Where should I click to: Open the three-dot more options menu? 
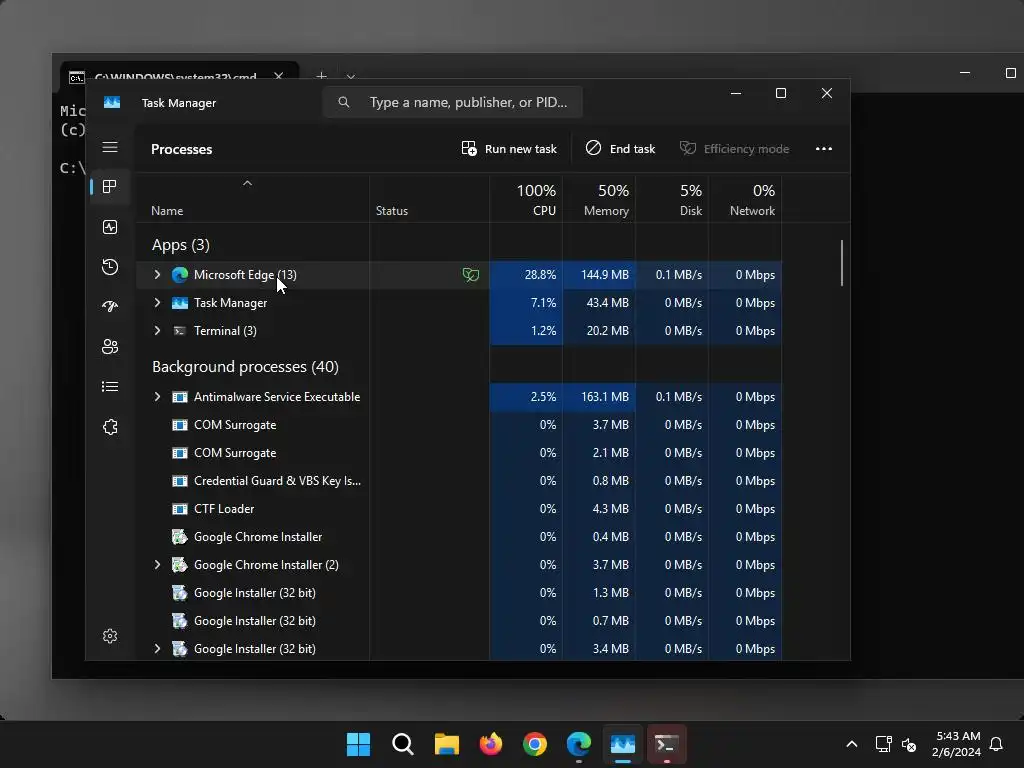824,149
